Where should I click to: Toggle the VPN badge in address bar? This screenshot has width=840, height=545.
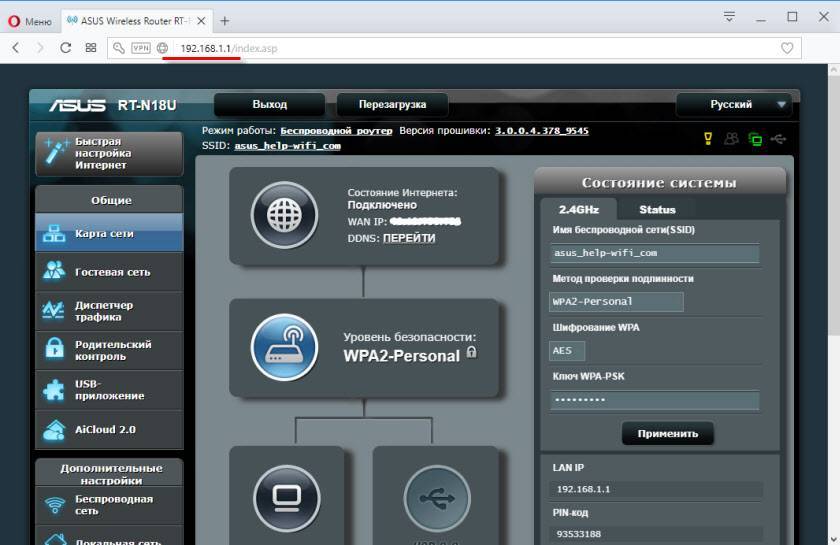click(x=141, y=48)
